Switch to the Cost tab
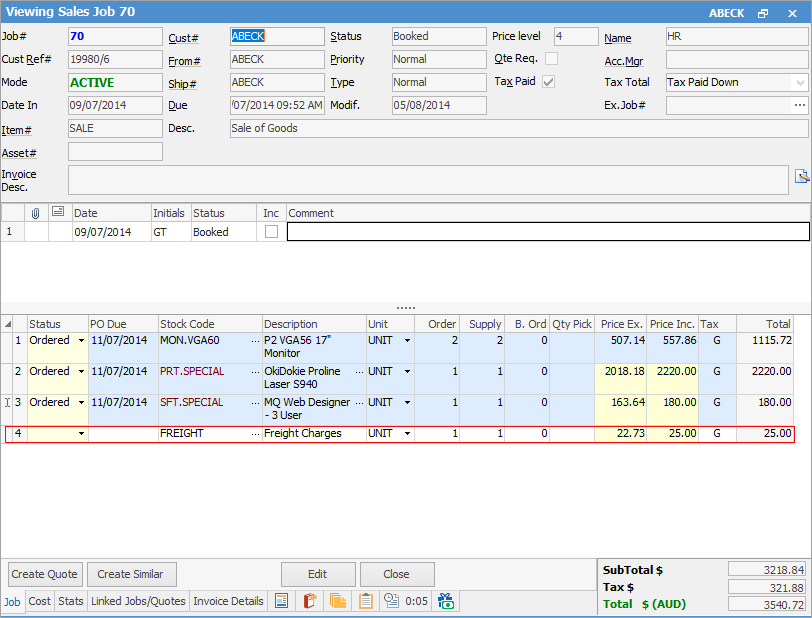 click(x=39, y=601)
